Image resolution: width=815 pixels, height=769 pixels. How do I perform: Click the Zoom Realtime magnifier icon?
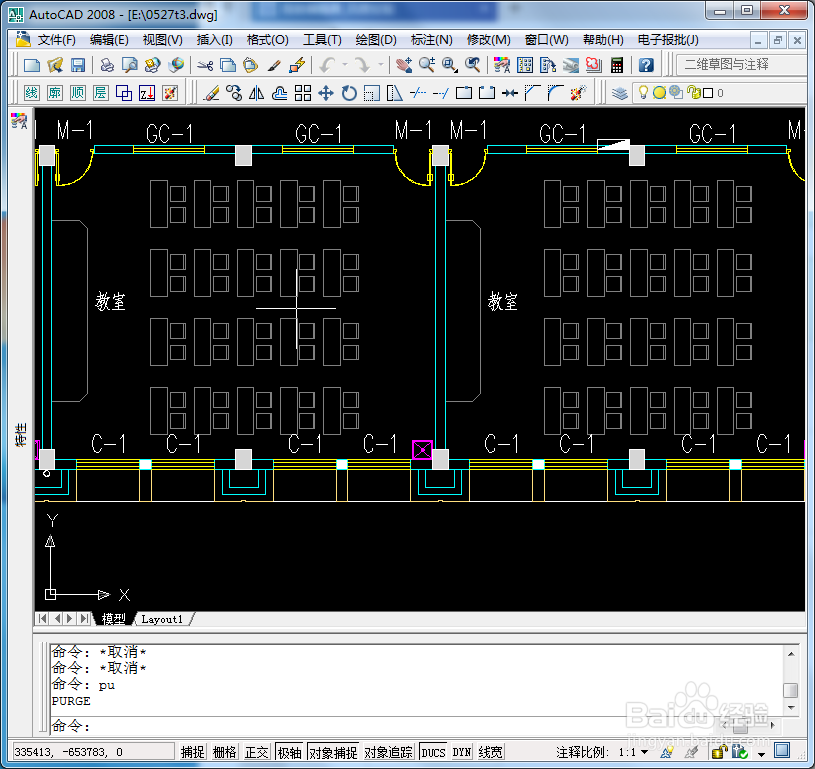pyautogui.click(x=427, y=65)
